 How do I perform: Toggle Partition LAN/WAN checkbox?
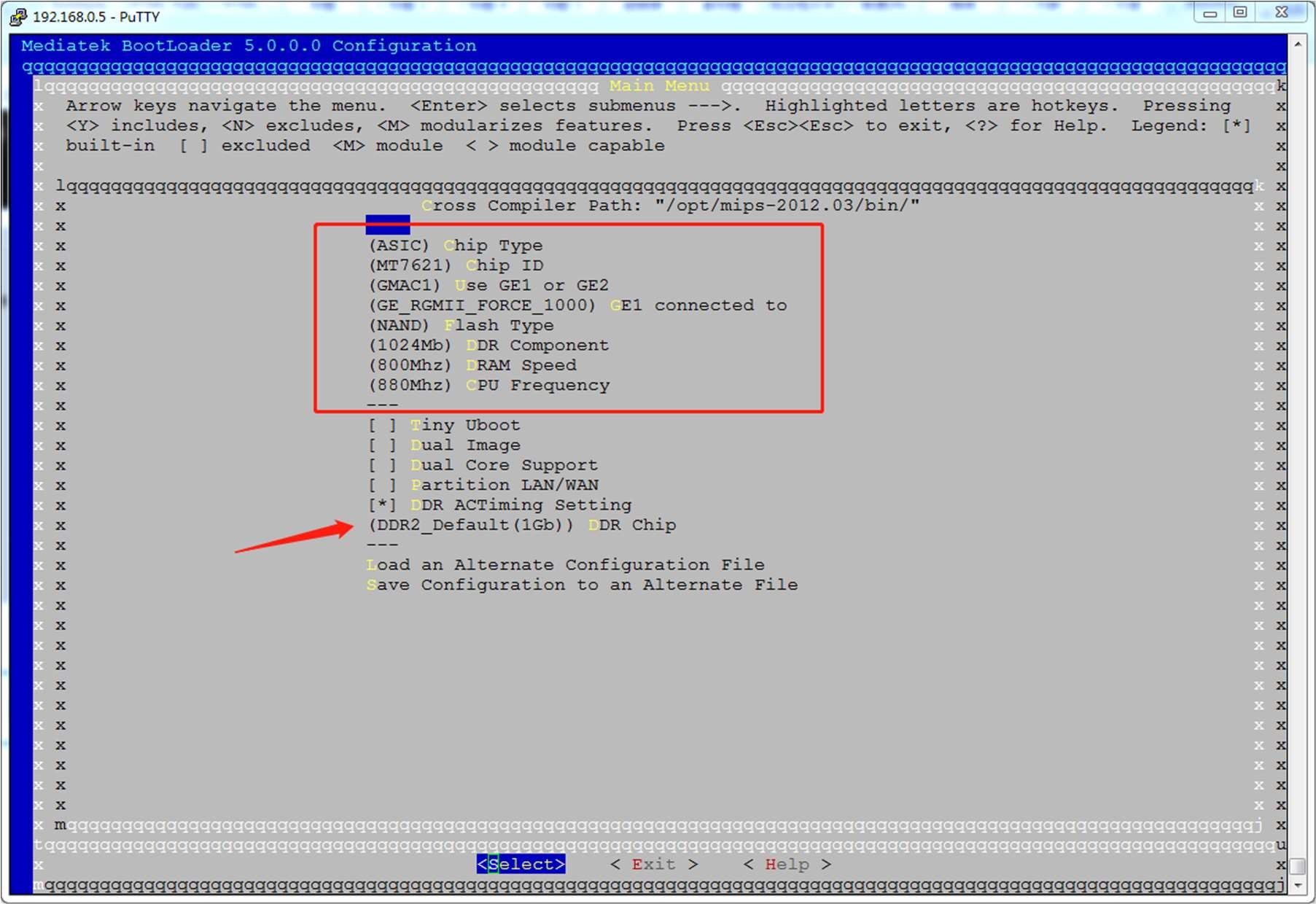pyautogui.click(x=383, y=485)
